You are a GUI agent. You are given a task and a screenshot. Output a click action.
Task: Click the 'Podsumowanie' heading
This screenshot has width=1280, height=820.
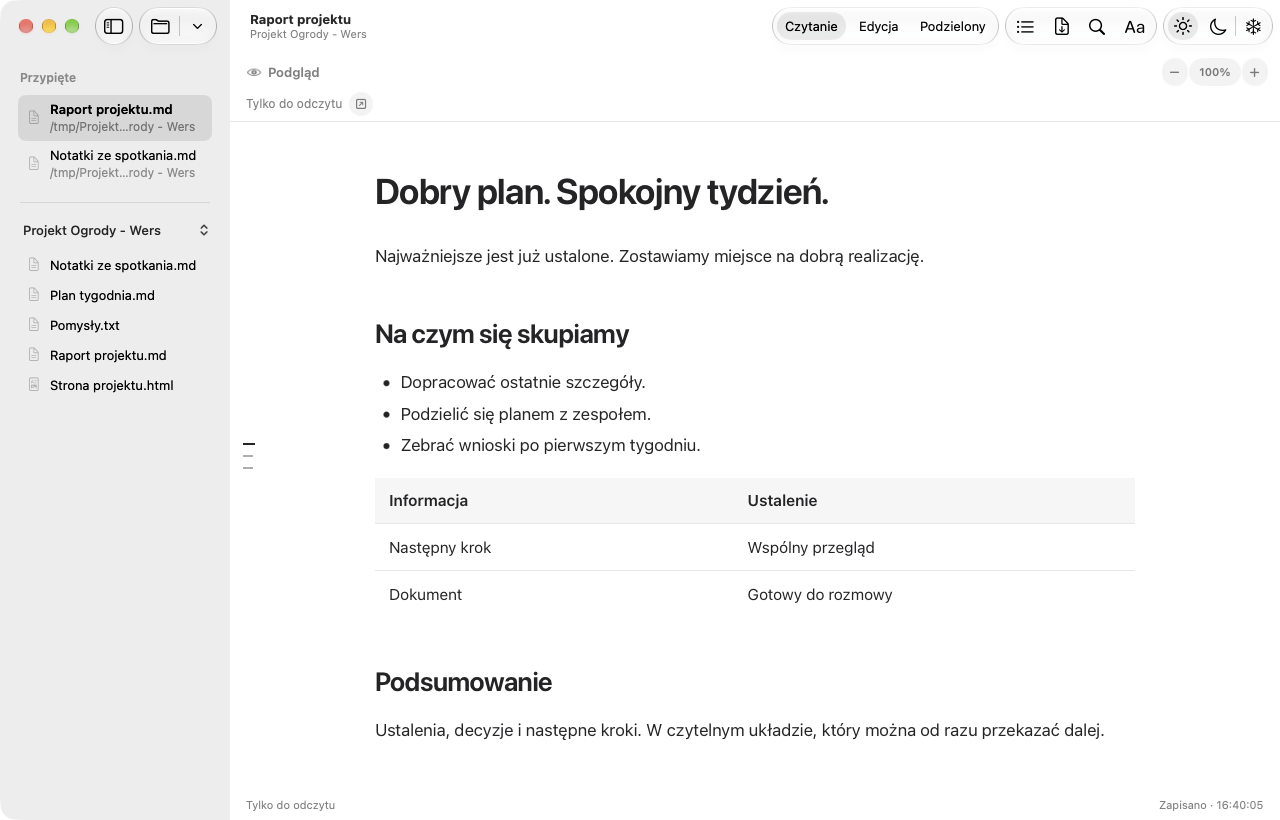click(463, 682)
